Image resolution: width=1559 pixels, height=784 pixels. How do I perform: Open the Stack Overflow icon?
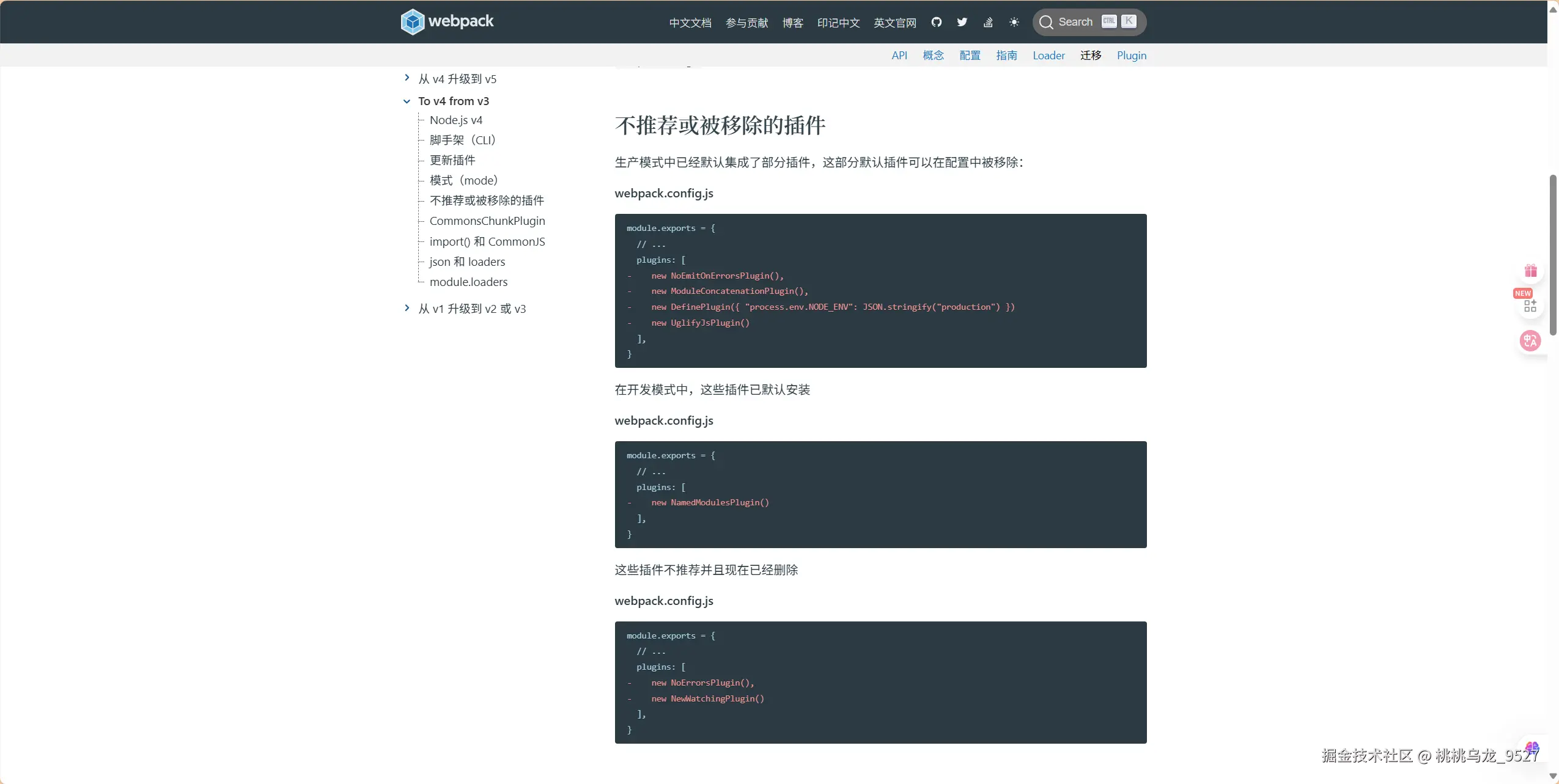pos(988,22)
